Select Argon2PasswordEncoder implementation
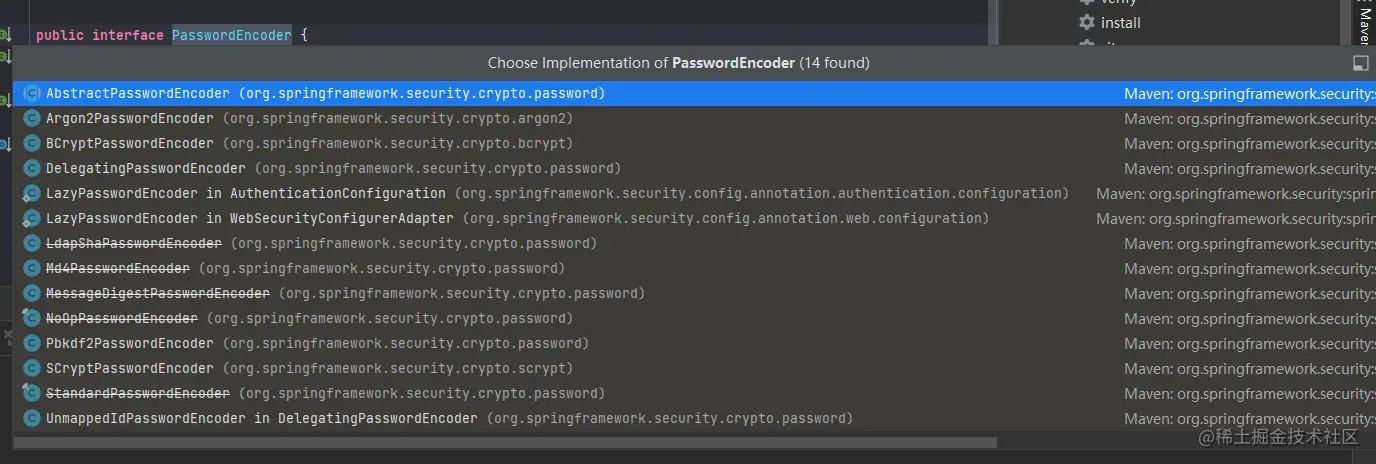The height and width of the screenshot is (464, 1376). click(129, 118)
